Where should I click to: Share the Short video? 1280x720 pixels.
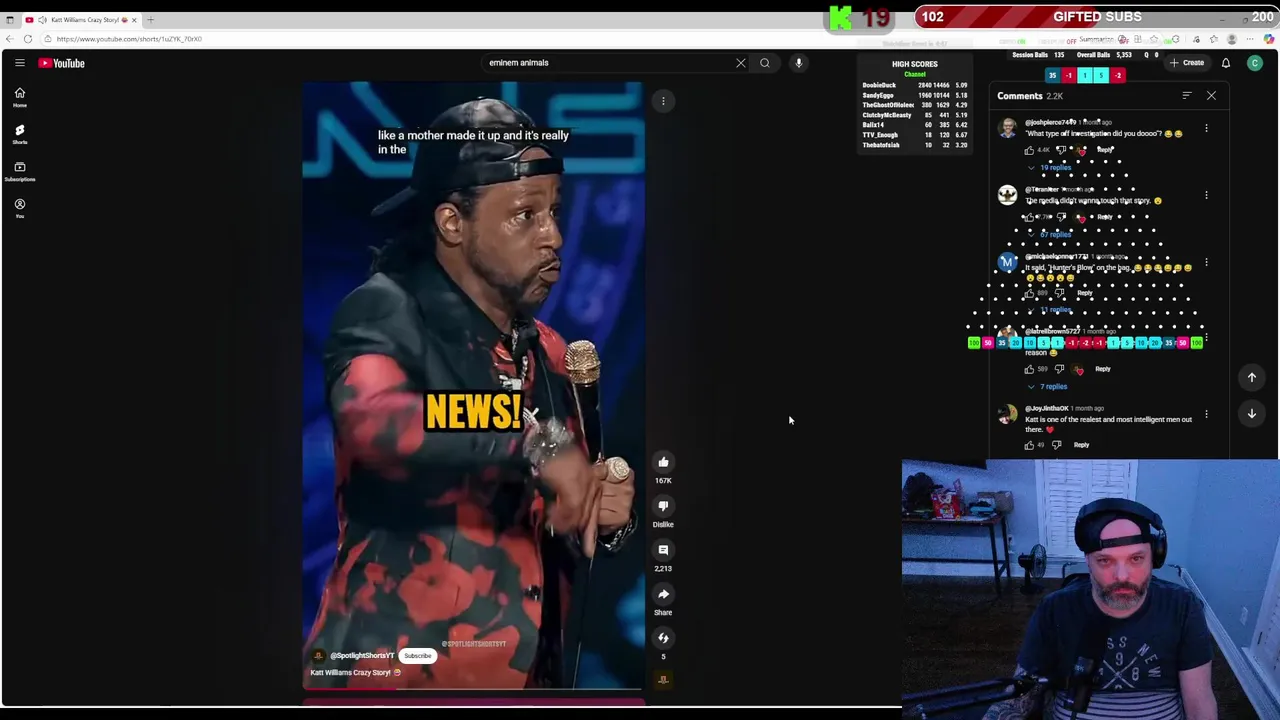pos(663,594)
